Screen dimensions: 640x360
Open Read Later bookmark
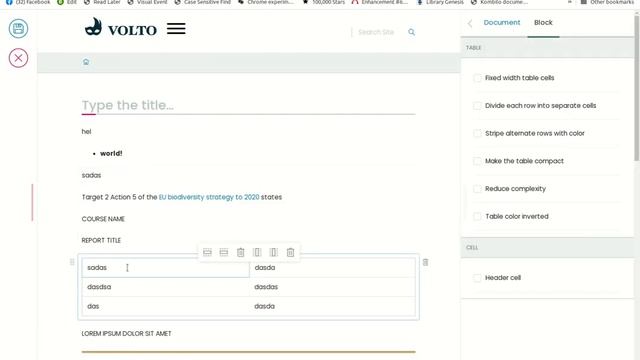(102, 2)
